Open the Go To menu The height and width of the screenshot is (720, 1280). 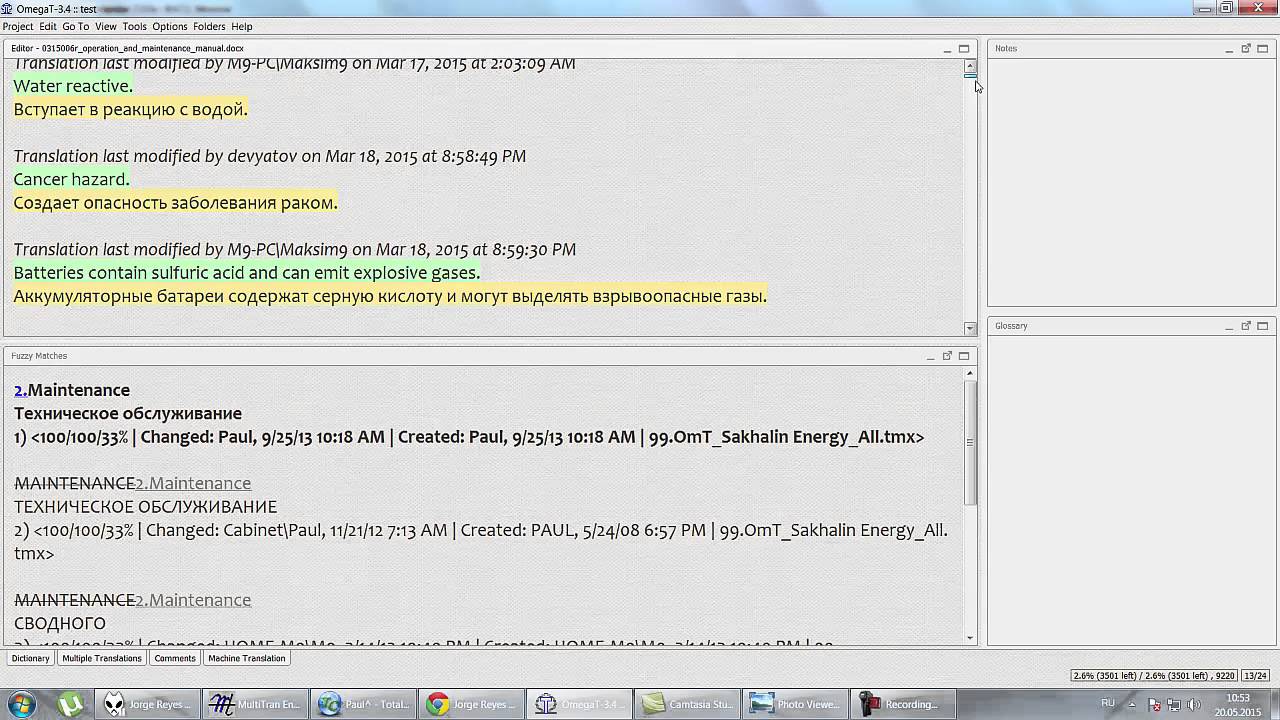click(x=76, y=26)
